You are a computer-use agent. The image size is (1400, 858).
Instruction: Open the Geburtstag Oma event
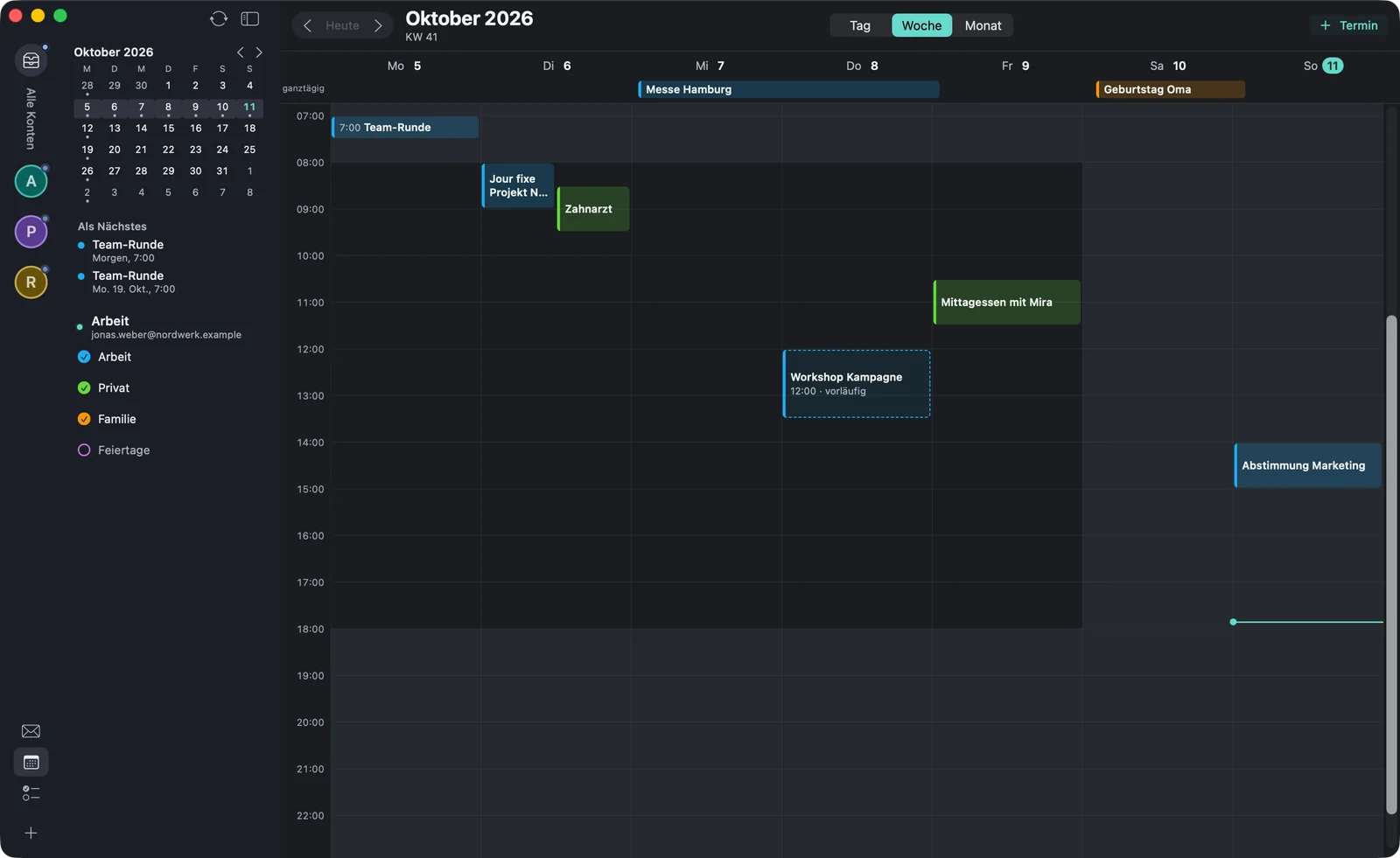tap(1171, 89)
